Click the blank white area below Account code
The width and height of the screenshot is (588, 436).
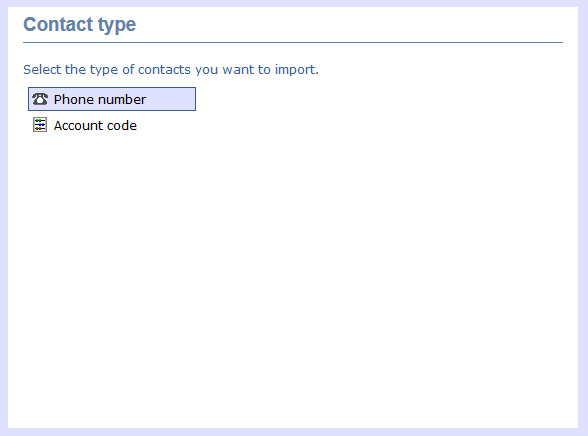tap(292, 281)
